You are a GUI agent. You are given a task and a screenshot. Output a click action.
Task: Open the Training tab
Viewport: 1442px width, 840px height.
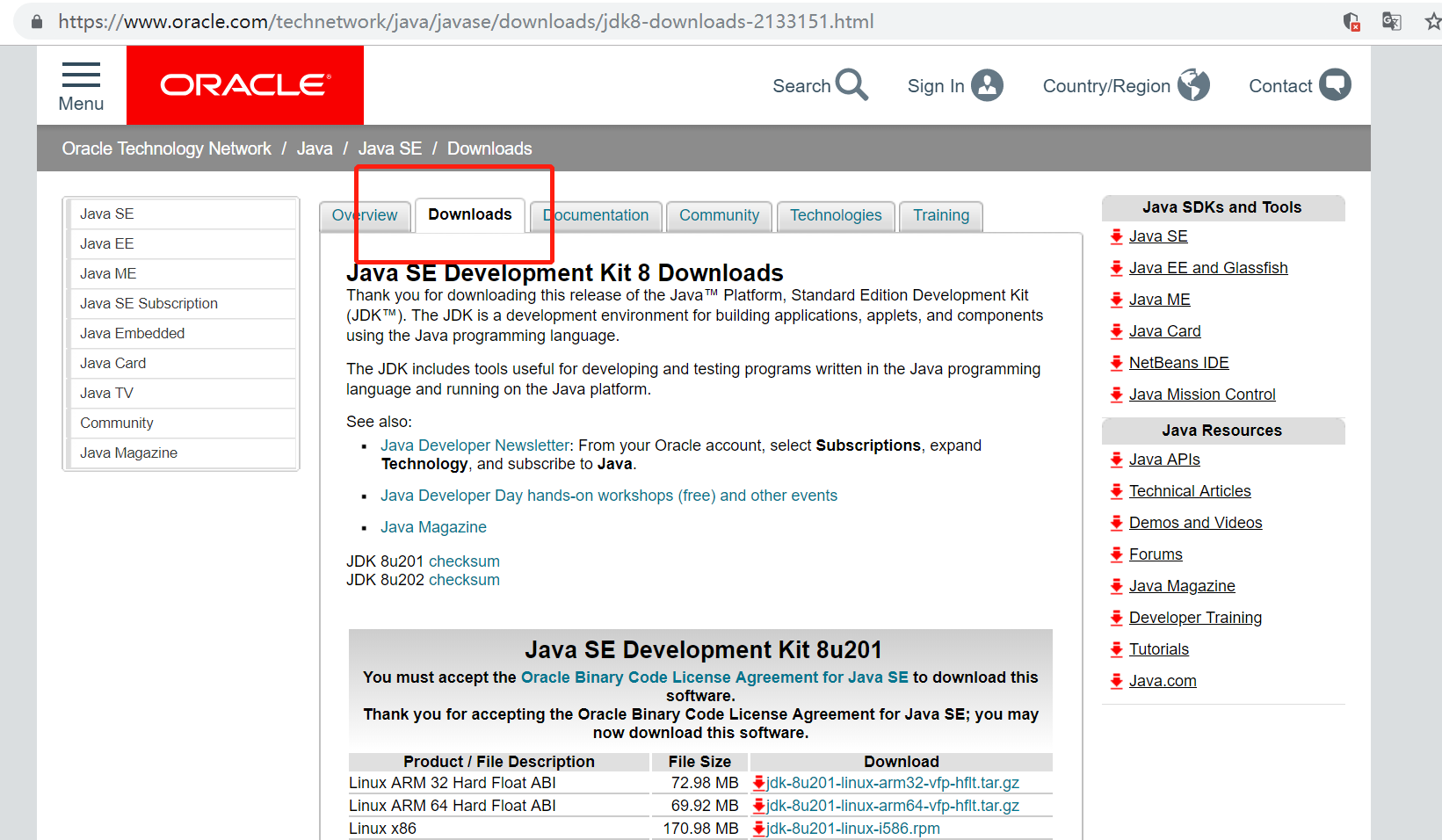940,215
